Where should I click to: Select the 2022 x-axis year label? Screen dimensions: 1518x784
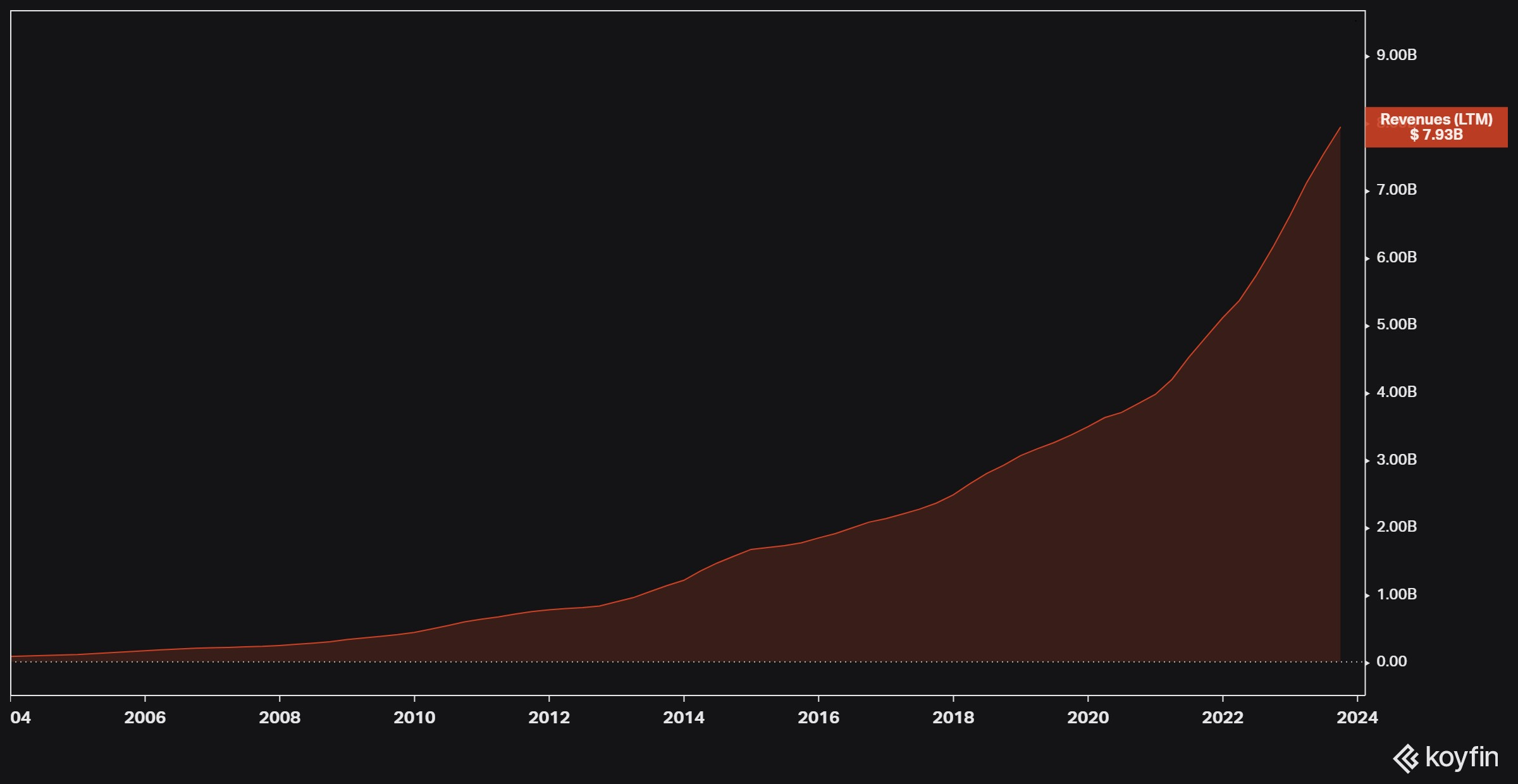click(x=1223, y=718)
